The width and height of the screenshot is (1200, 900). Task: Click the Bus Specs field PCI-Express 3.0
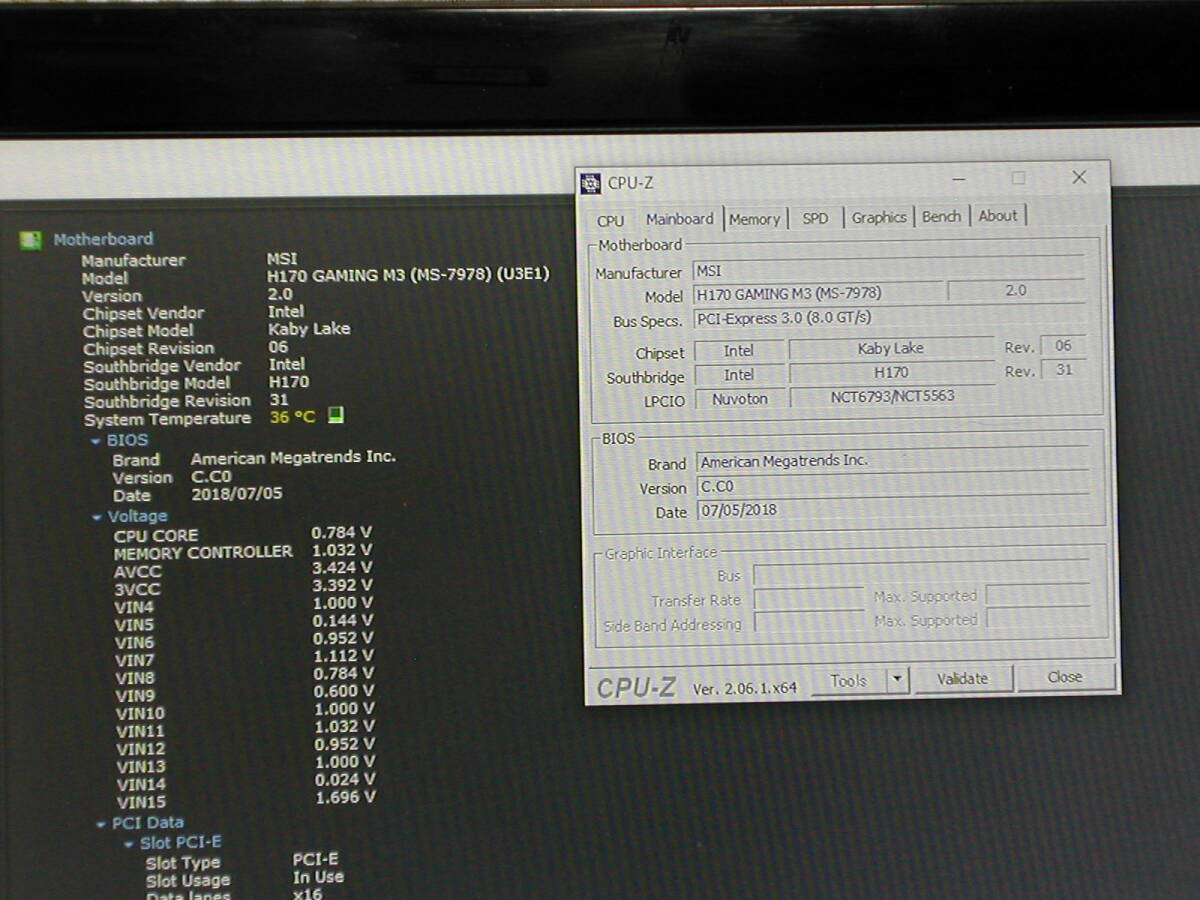(x=889, y=318)
